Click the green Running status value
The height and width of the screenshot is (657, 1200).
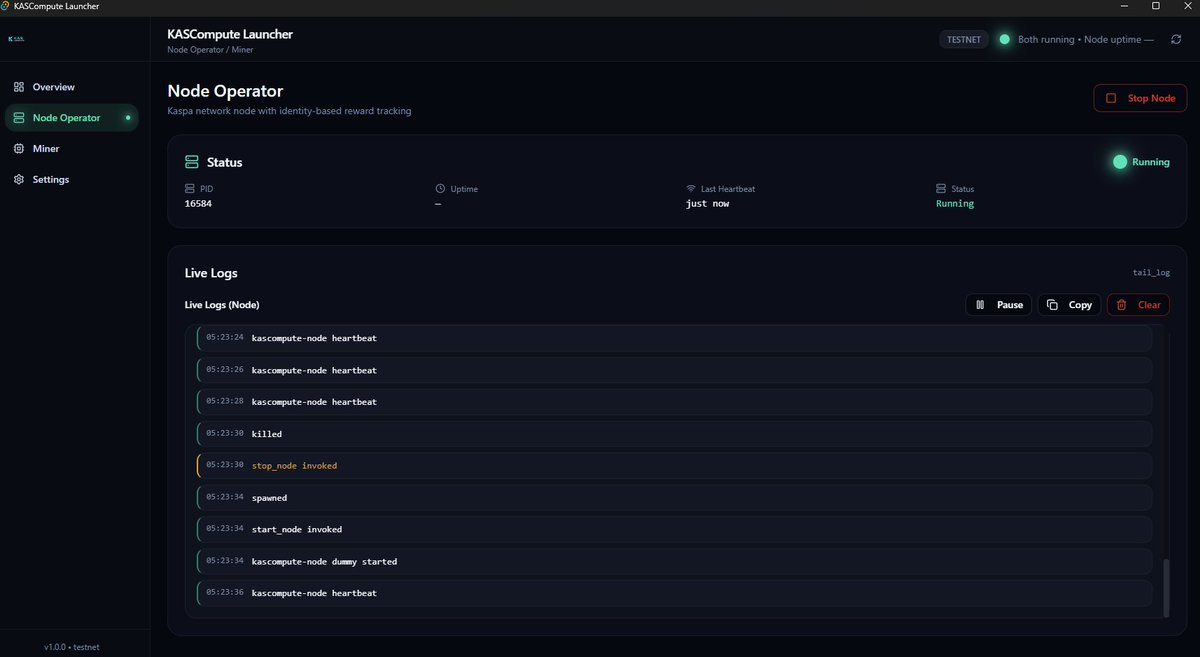pyautogui.click(x=955, y=204)
